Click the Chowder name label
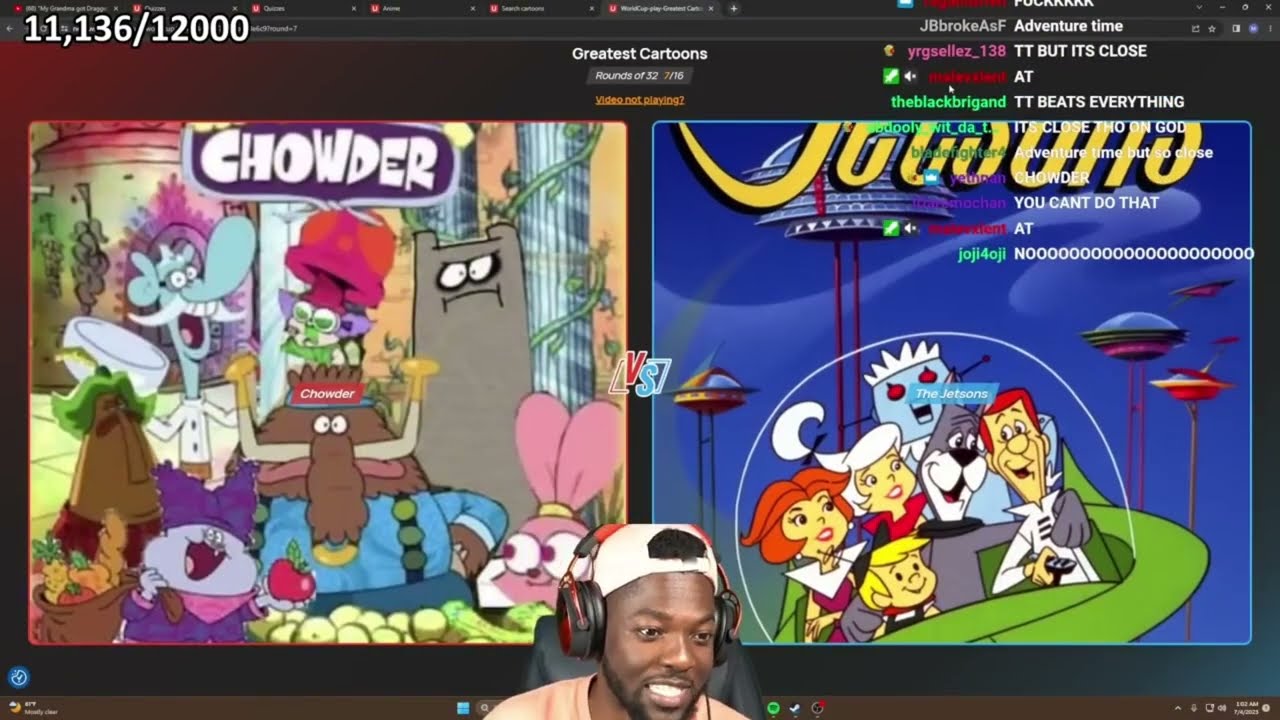This screenshot has width=1280, height=720. point(328,394)
